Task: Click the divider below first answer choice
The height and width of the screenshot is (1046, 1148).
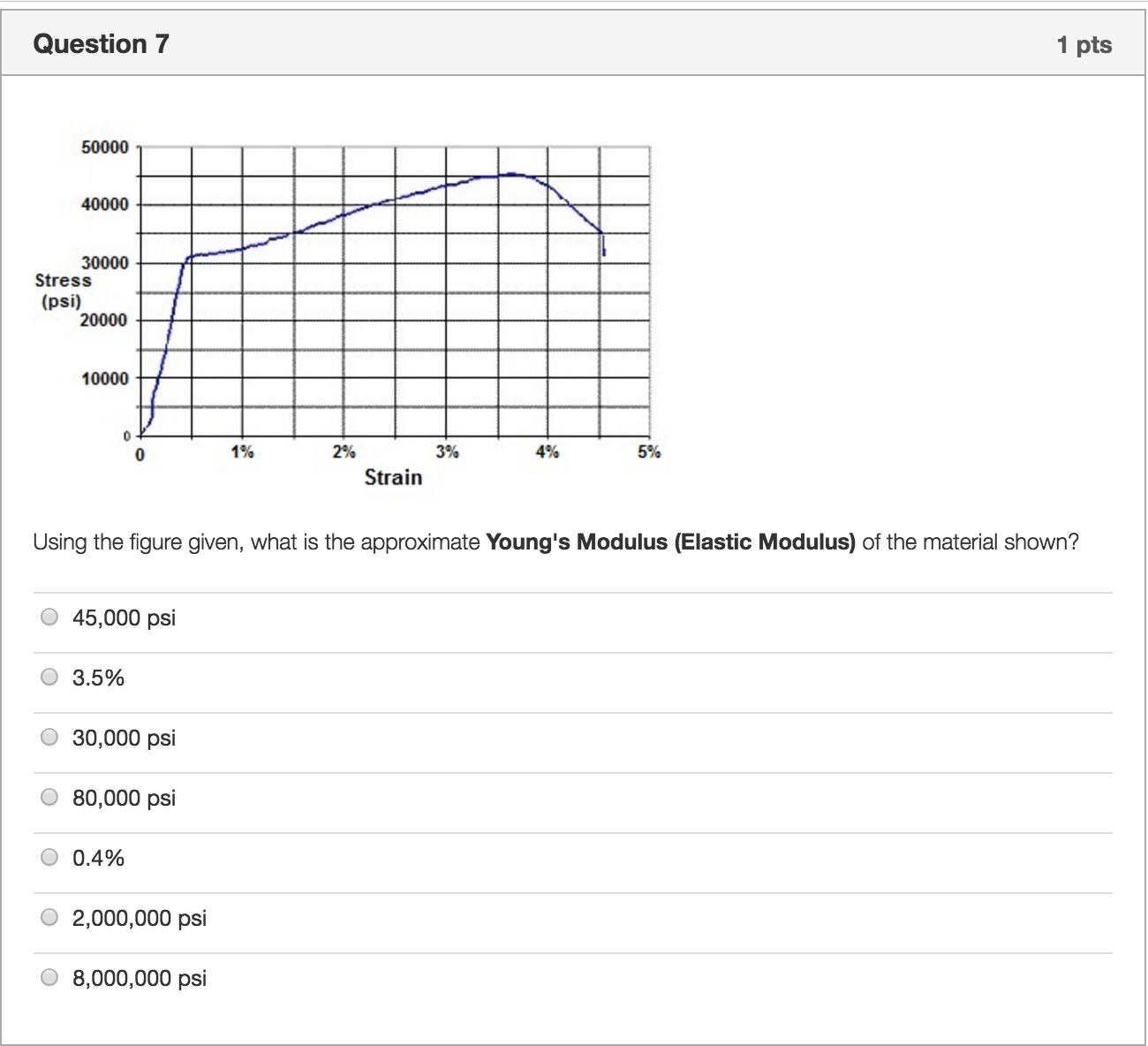Action: [574, 648]
